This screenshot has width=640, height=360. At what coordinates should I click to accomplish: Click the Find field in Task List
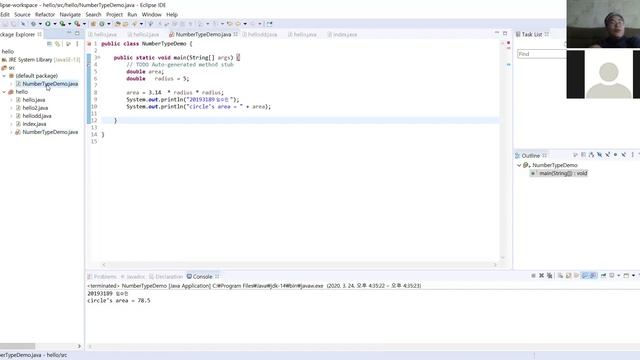tap(542, 54)
